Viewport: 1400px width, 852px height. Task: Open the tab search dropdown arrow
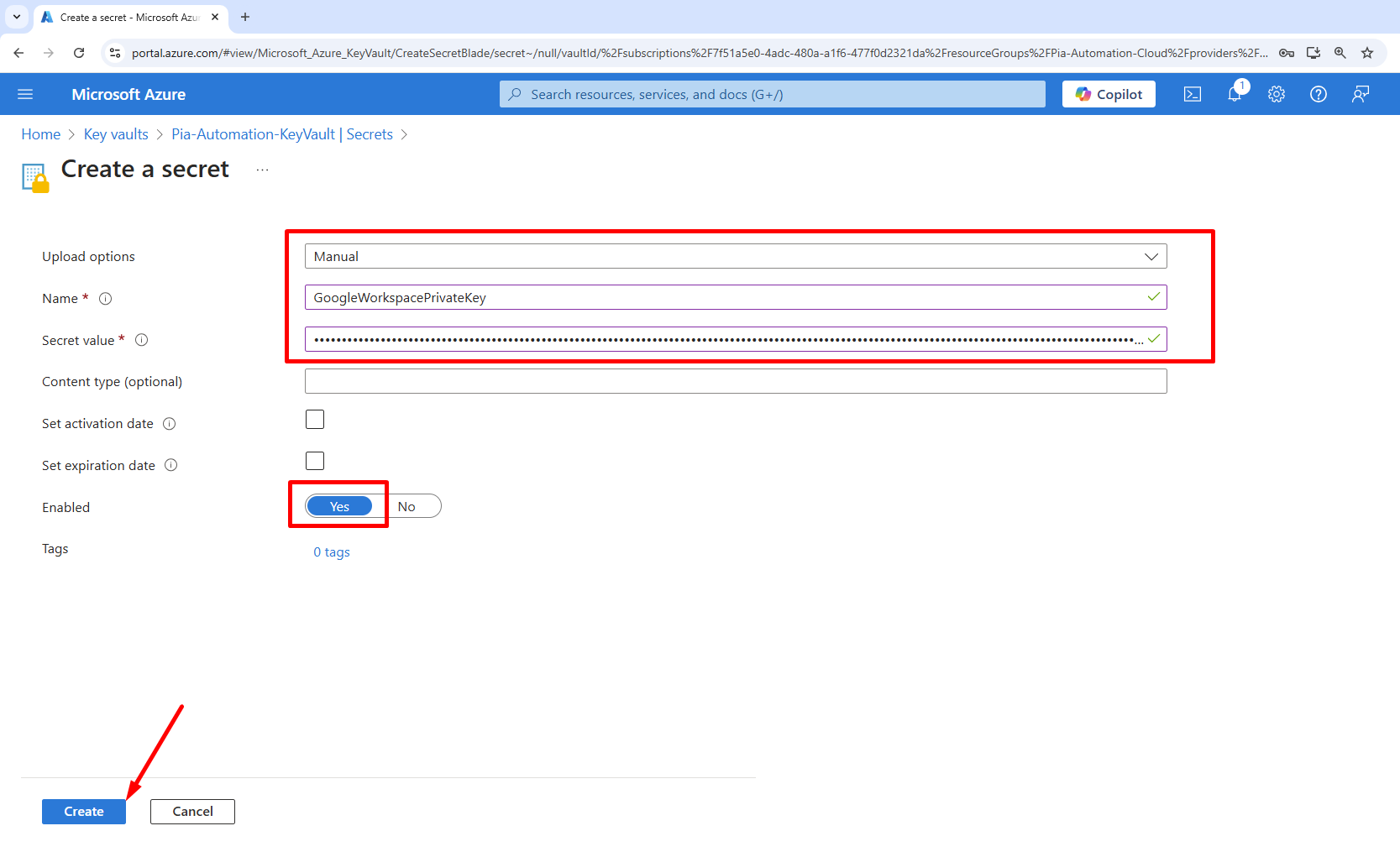pyautogui.click(x=17, y=17)
